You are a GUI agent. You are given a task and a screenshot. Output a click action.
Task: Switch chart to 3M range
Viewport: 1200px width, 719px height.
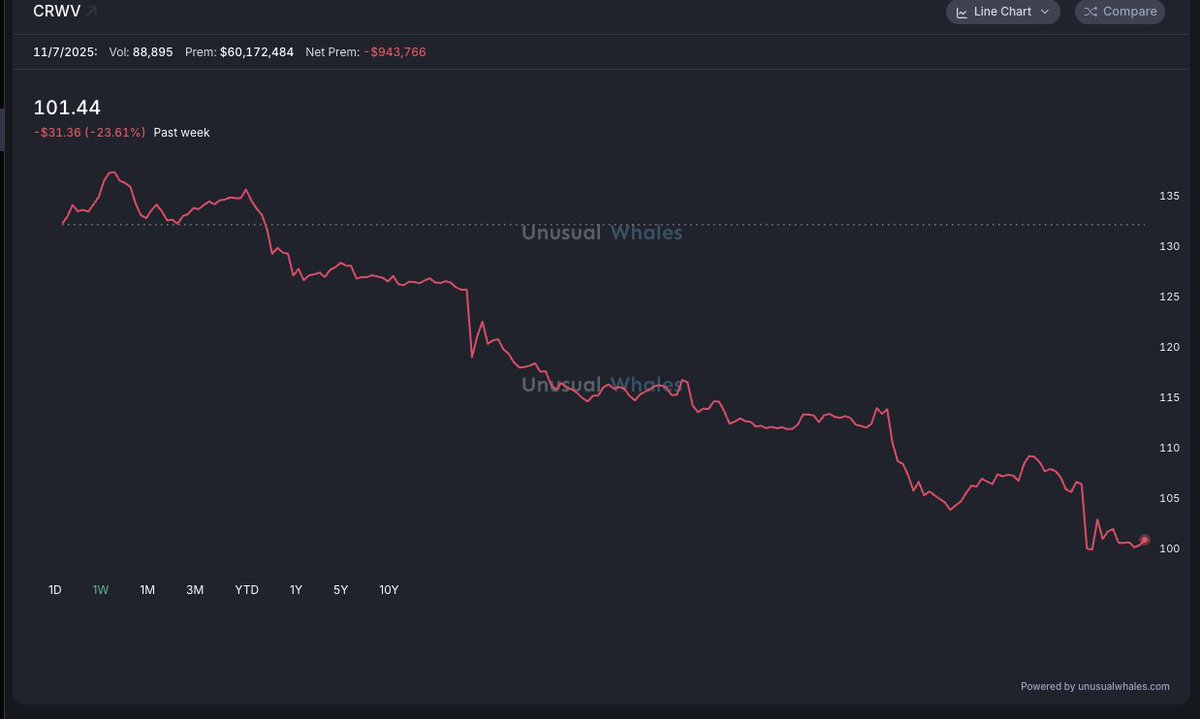coord(194,590)
